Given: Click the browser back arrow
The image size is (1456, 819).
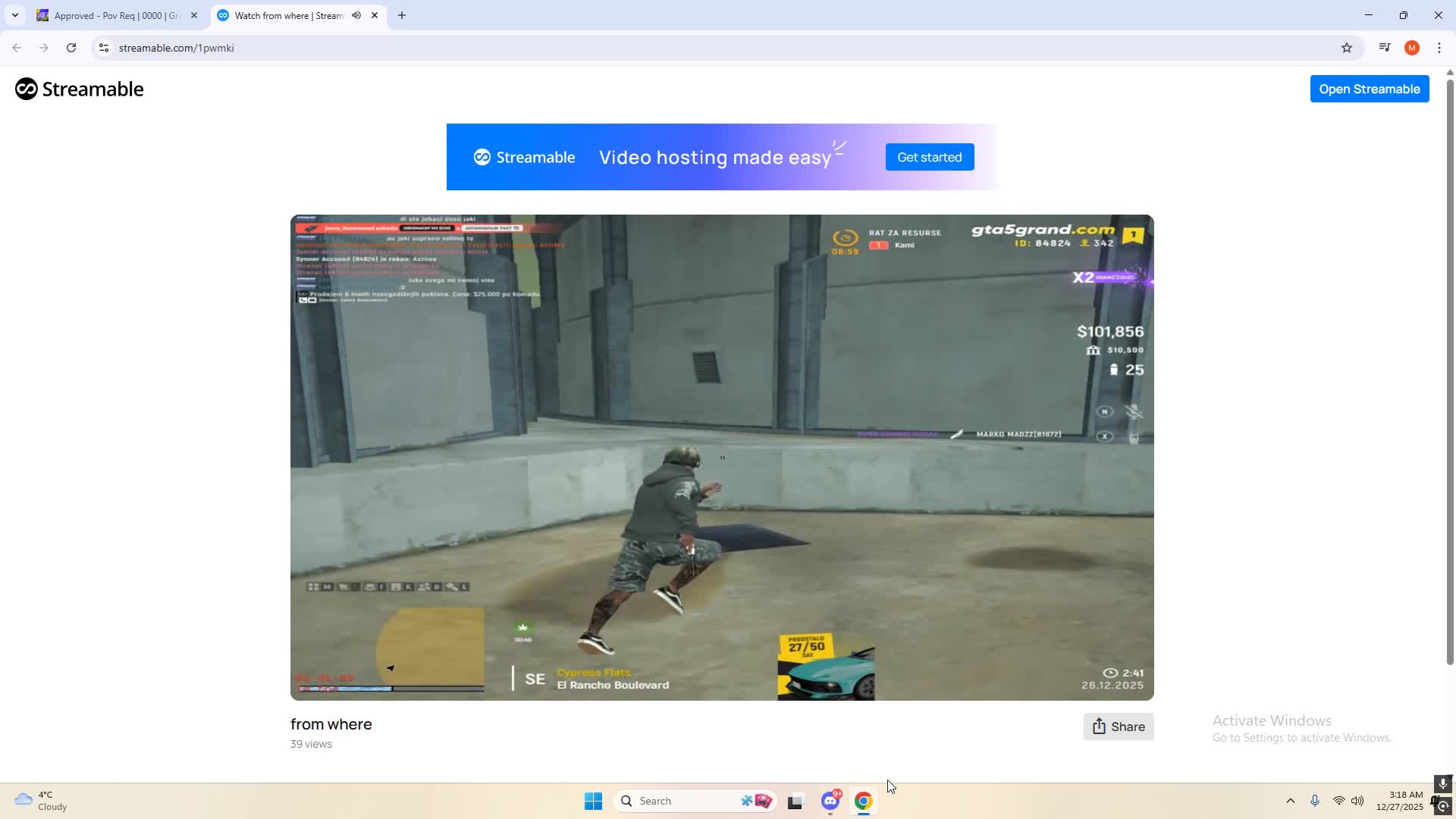Looking at the screenshot, I should pyautogui.click(x=16, y=47).
